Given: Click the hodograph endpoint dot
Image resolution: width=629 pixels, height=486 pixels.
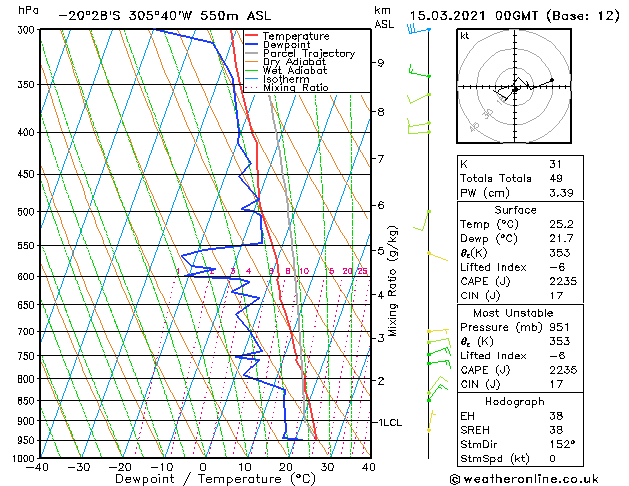Looking at the screenshot, I should (552, 80).
